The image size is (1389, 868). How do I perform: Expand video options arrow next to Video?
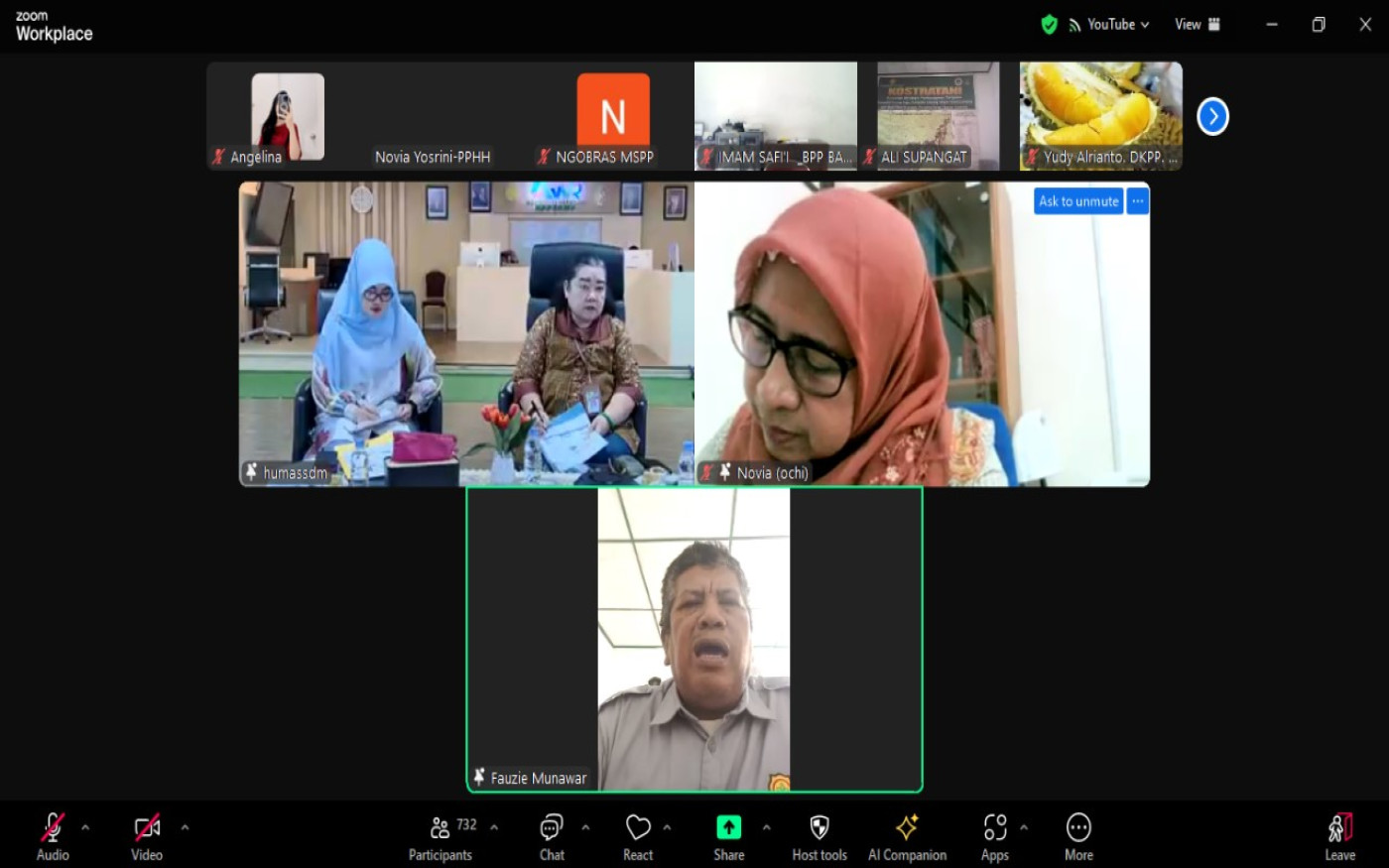[185, 827]
